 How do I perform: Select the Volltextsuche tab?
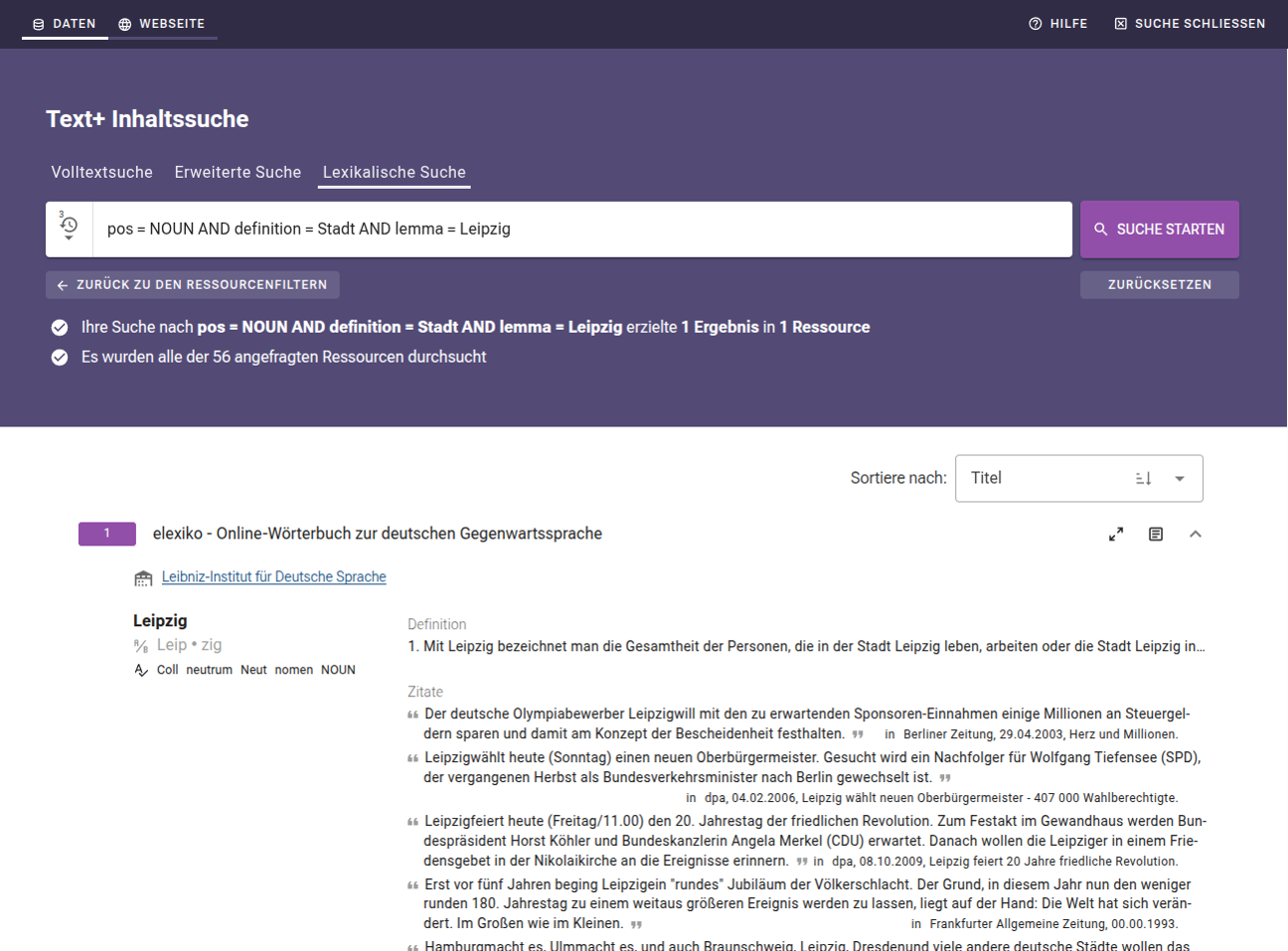[x=102, y=172]
